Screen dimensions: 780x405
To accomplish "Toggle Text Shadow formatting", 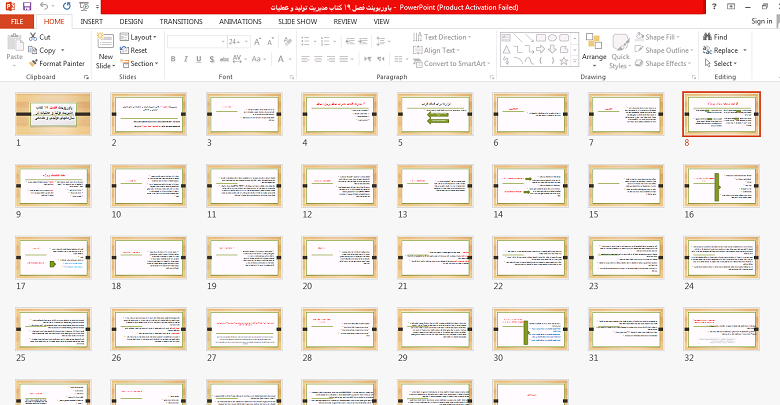I will click(211, 59).
